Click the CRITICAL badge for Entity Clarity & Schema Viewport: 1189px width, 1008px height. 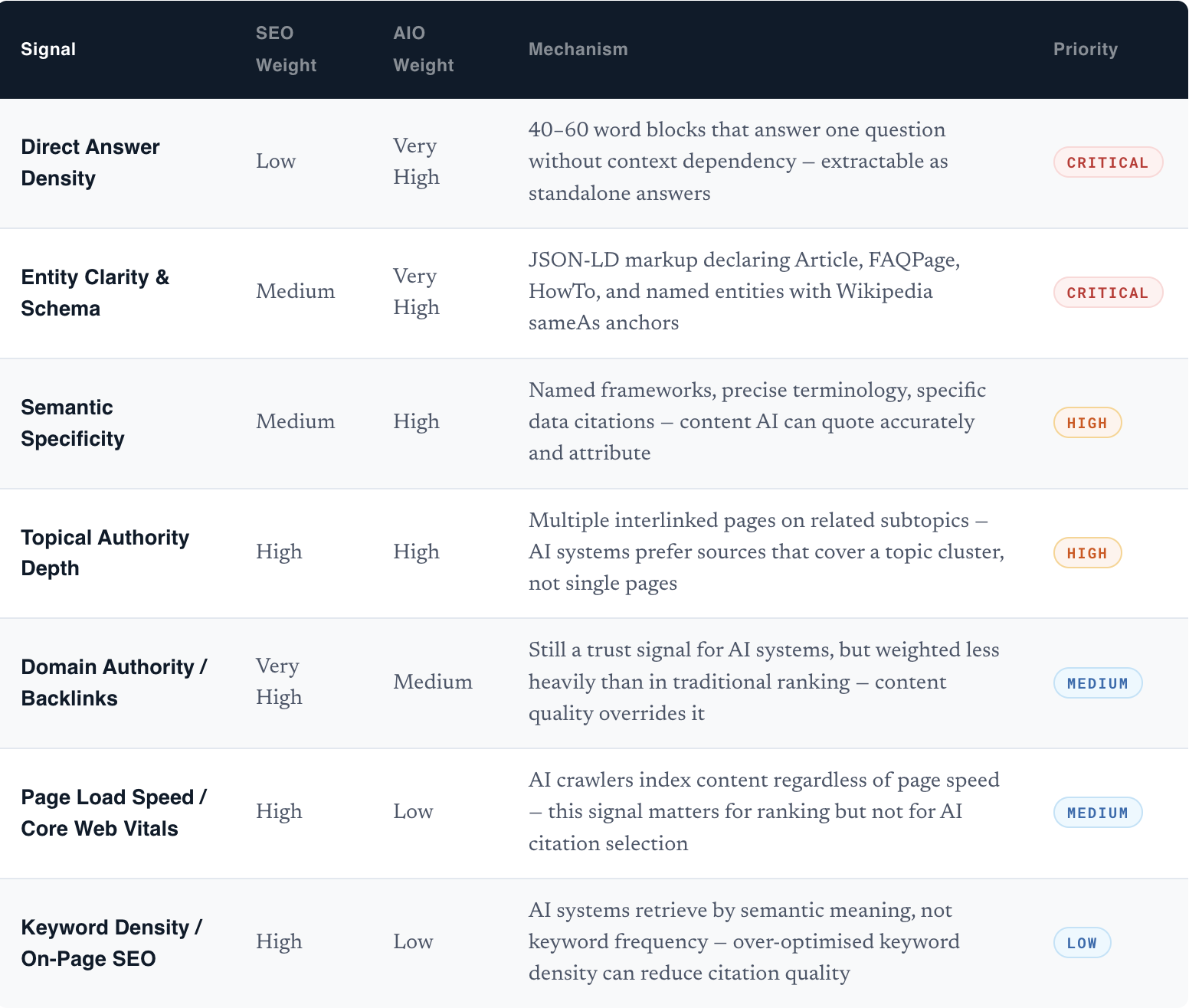1108,292
